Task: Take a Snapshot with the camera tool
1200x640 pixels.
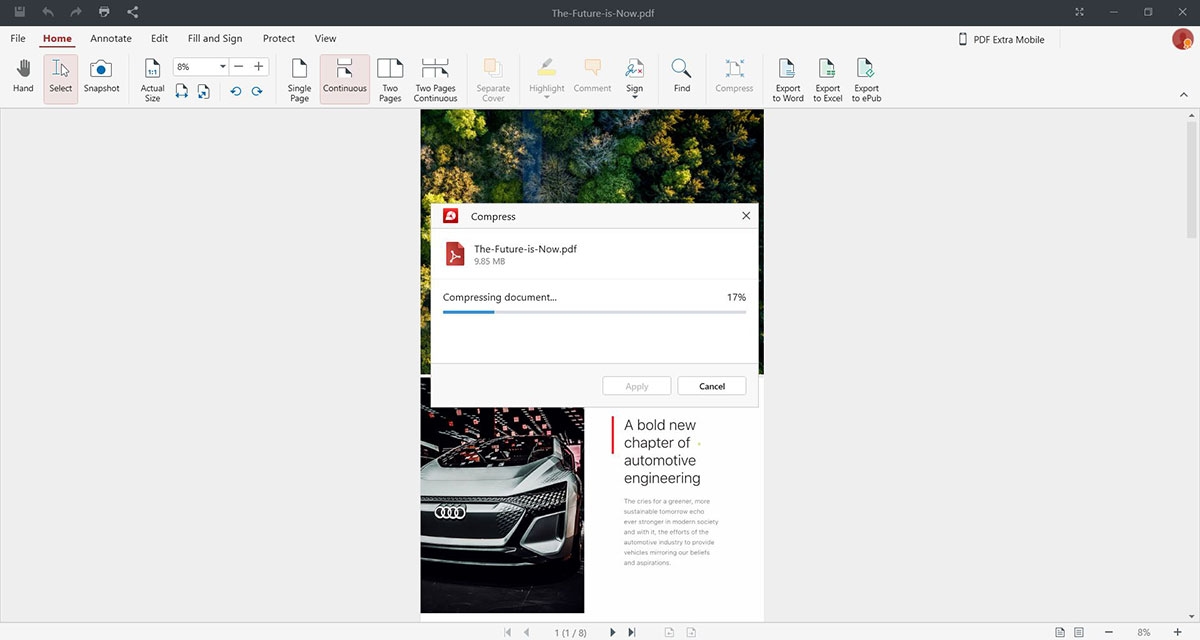Action: pos(101,79)
